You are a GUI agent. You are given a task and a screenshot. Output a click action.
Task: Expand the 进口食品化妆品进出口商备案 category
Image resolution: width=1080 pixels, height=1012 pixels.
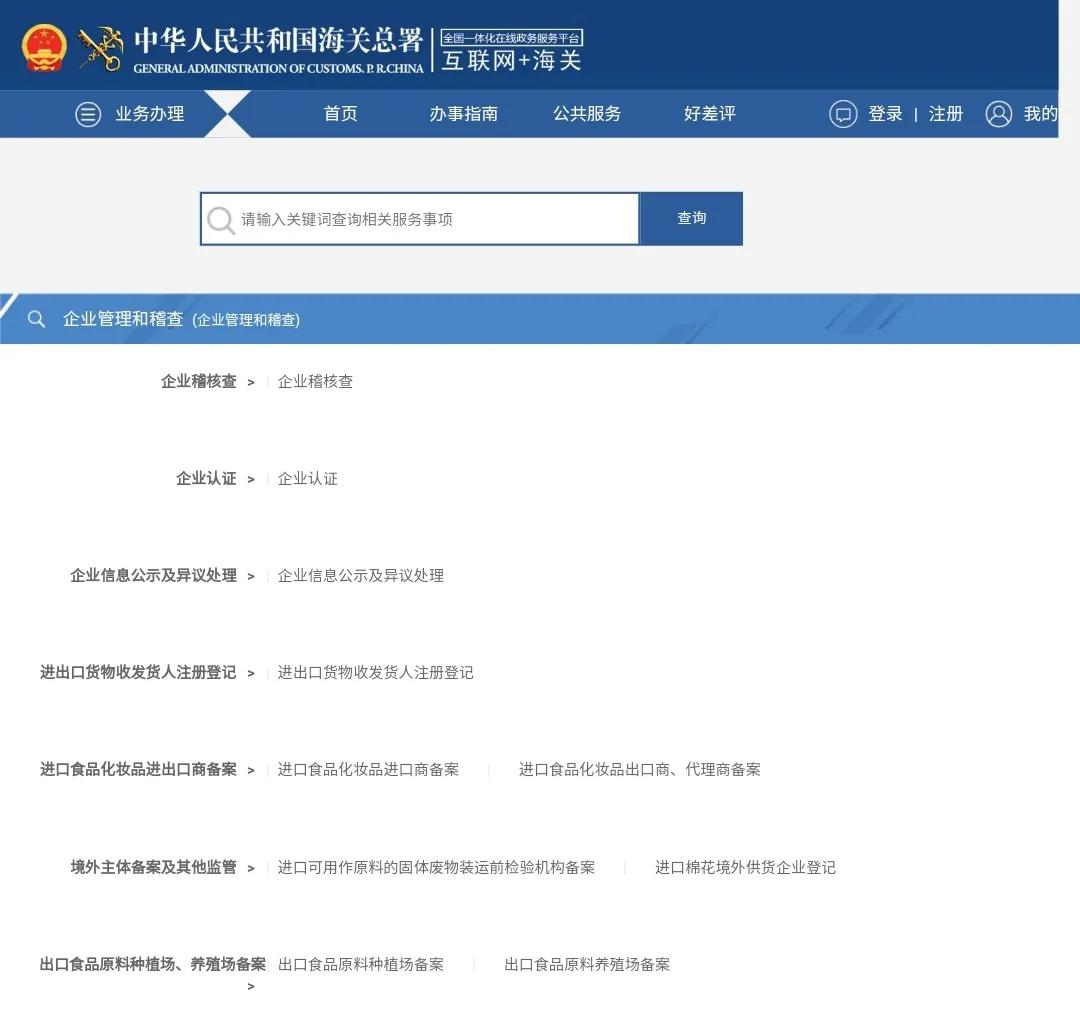click(x=251, y=770)
